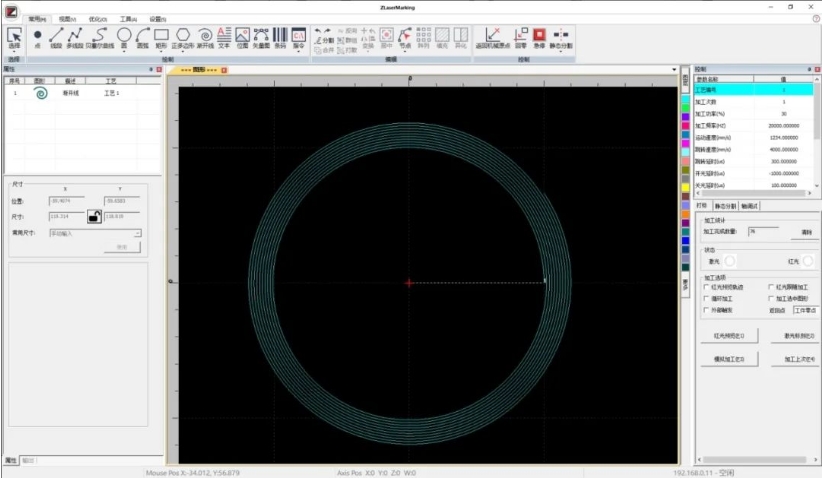Enable 加工选中图形 checkbox
822x479 pixels.
(771, 299)
